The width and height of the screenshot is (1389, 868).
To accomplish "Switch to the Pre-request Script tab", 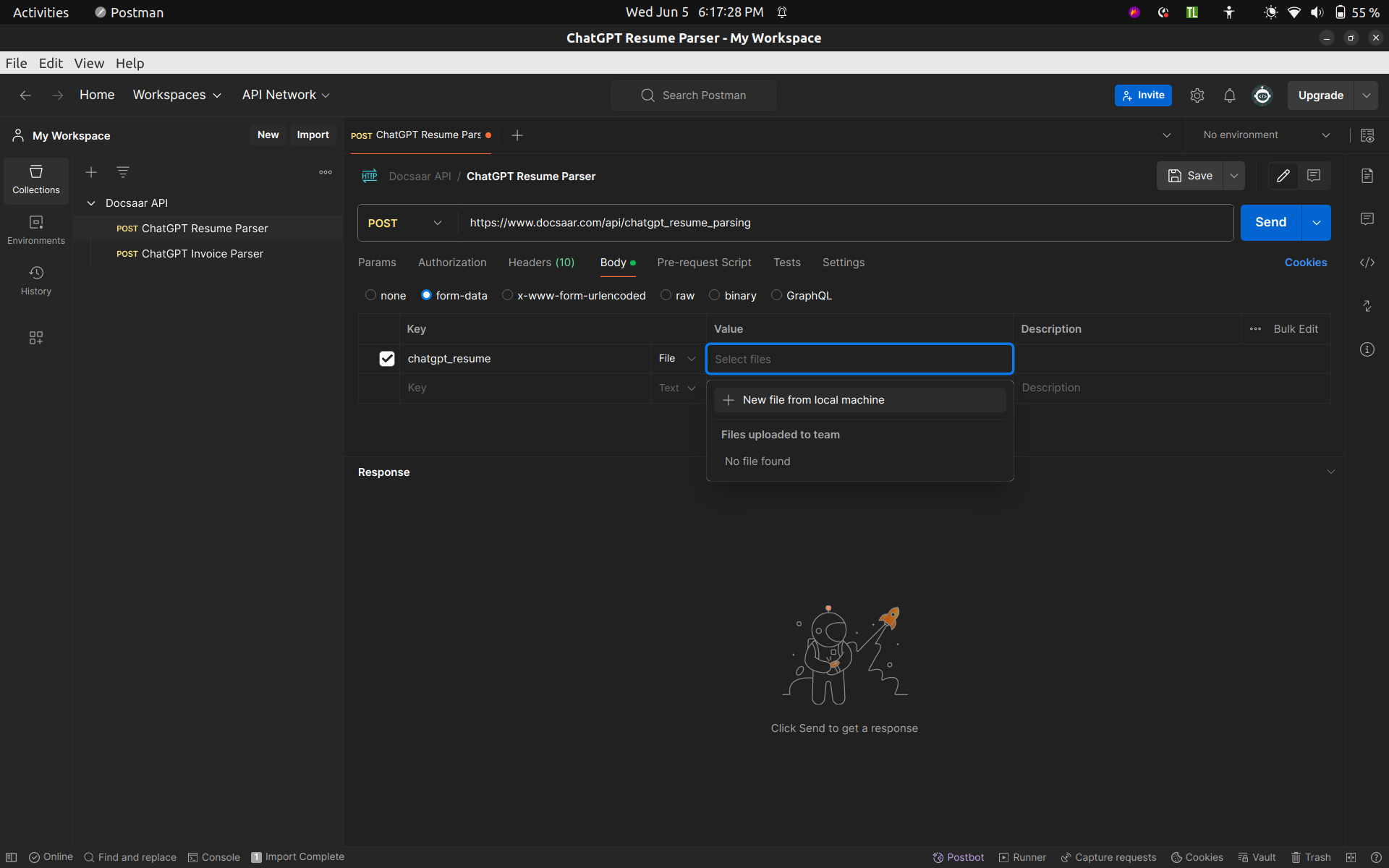I will click(704, 263).
